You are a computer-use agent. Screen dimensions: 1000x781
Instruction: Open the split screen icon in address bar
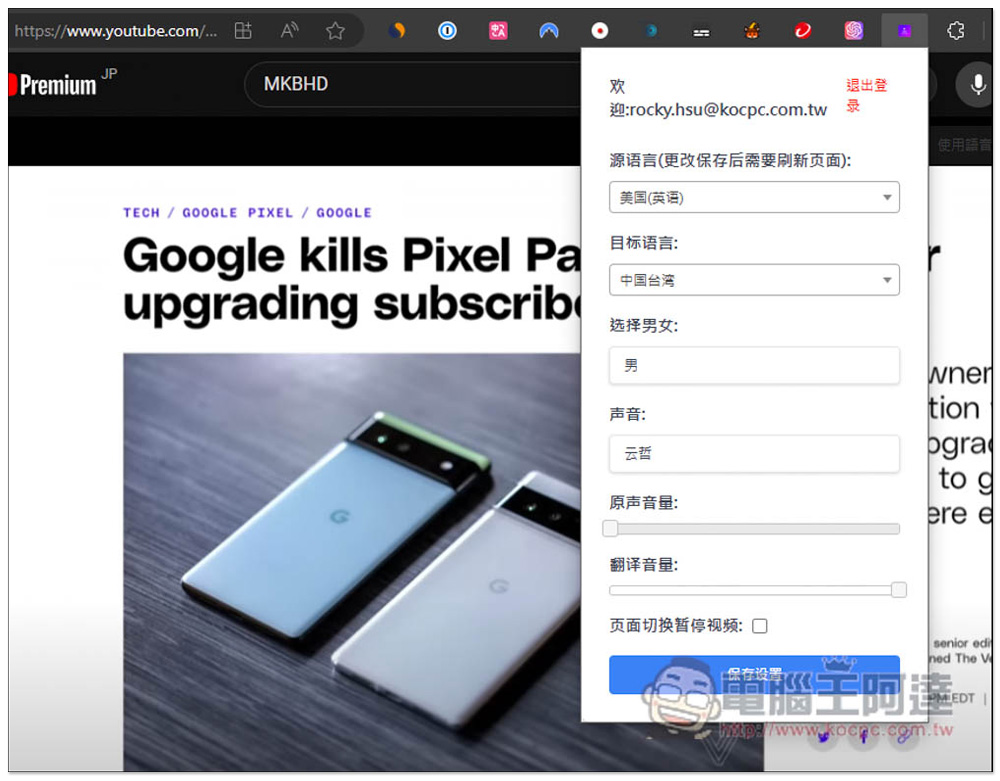coord(243,30)
